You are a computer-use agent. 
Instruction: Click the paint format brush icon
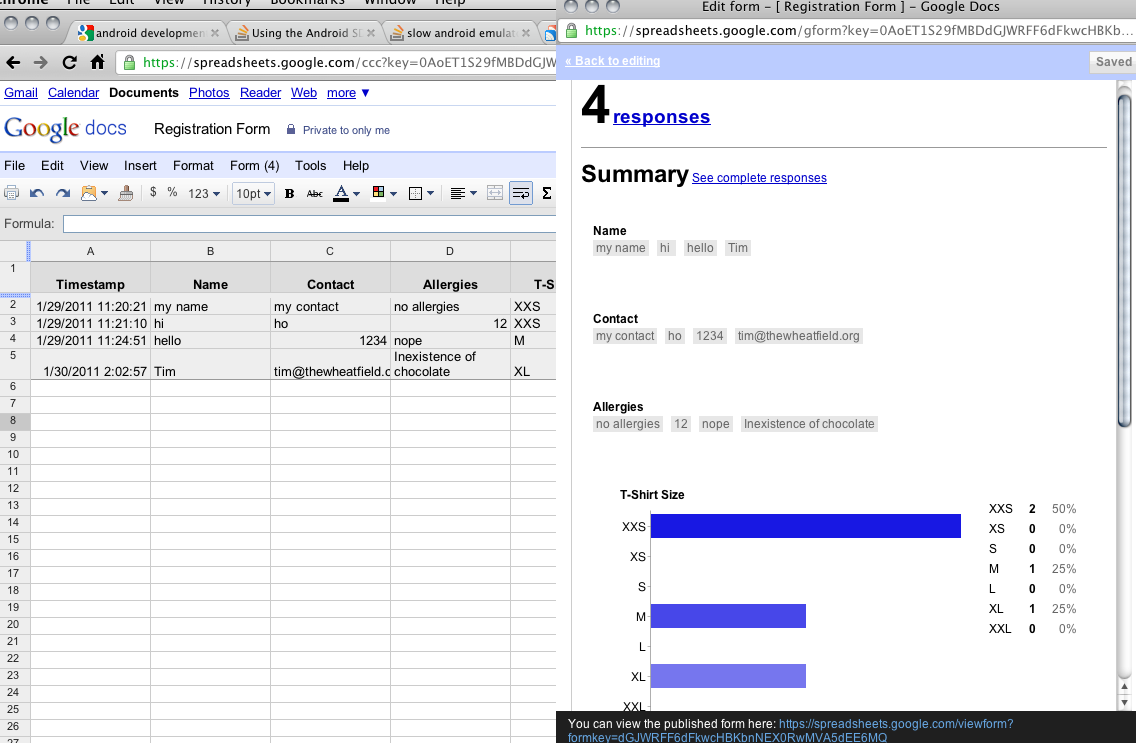[x=125, y=193]
